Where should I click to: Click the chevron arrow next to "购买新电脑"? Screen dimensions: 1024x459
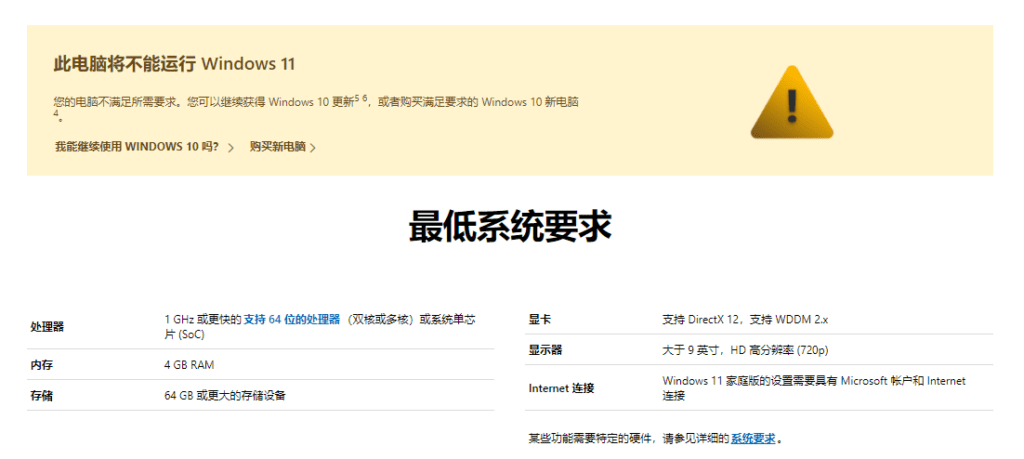click(313, 148)
